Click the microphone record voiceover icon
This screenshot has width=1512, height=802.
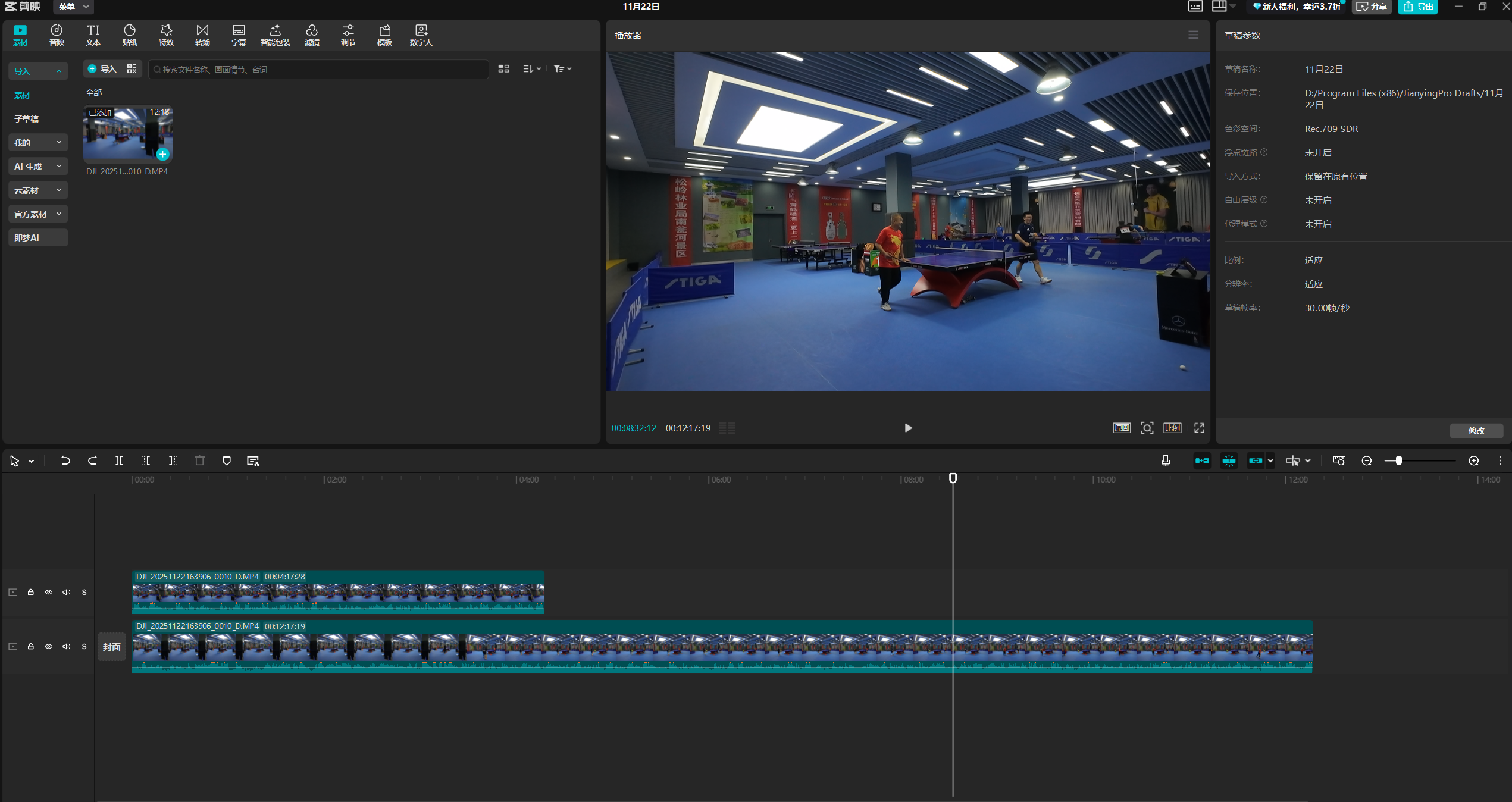click(1165, 460)
